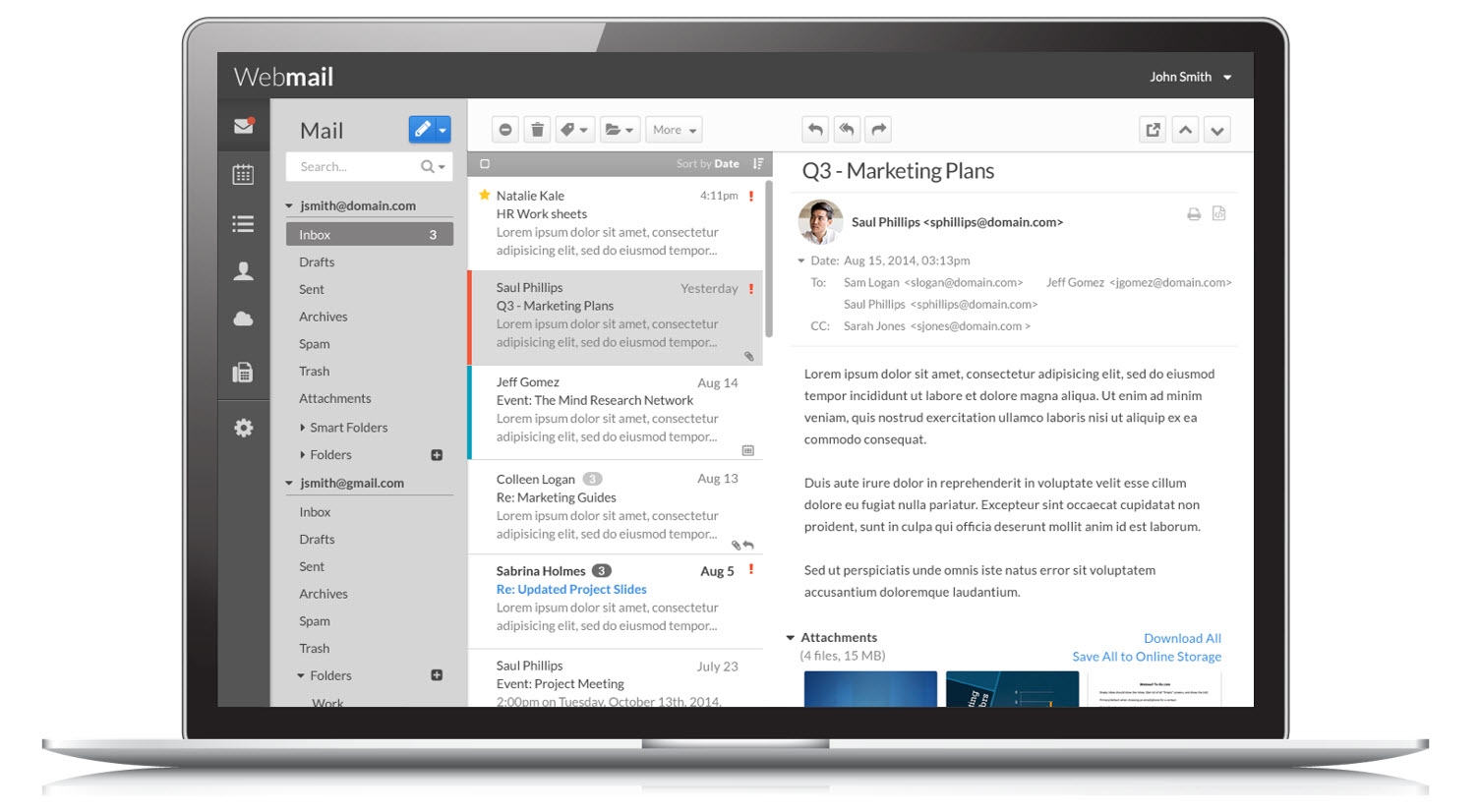Forward the open email
The width and height of the screenshot is (1480, 812).
(x=879, y=130)
